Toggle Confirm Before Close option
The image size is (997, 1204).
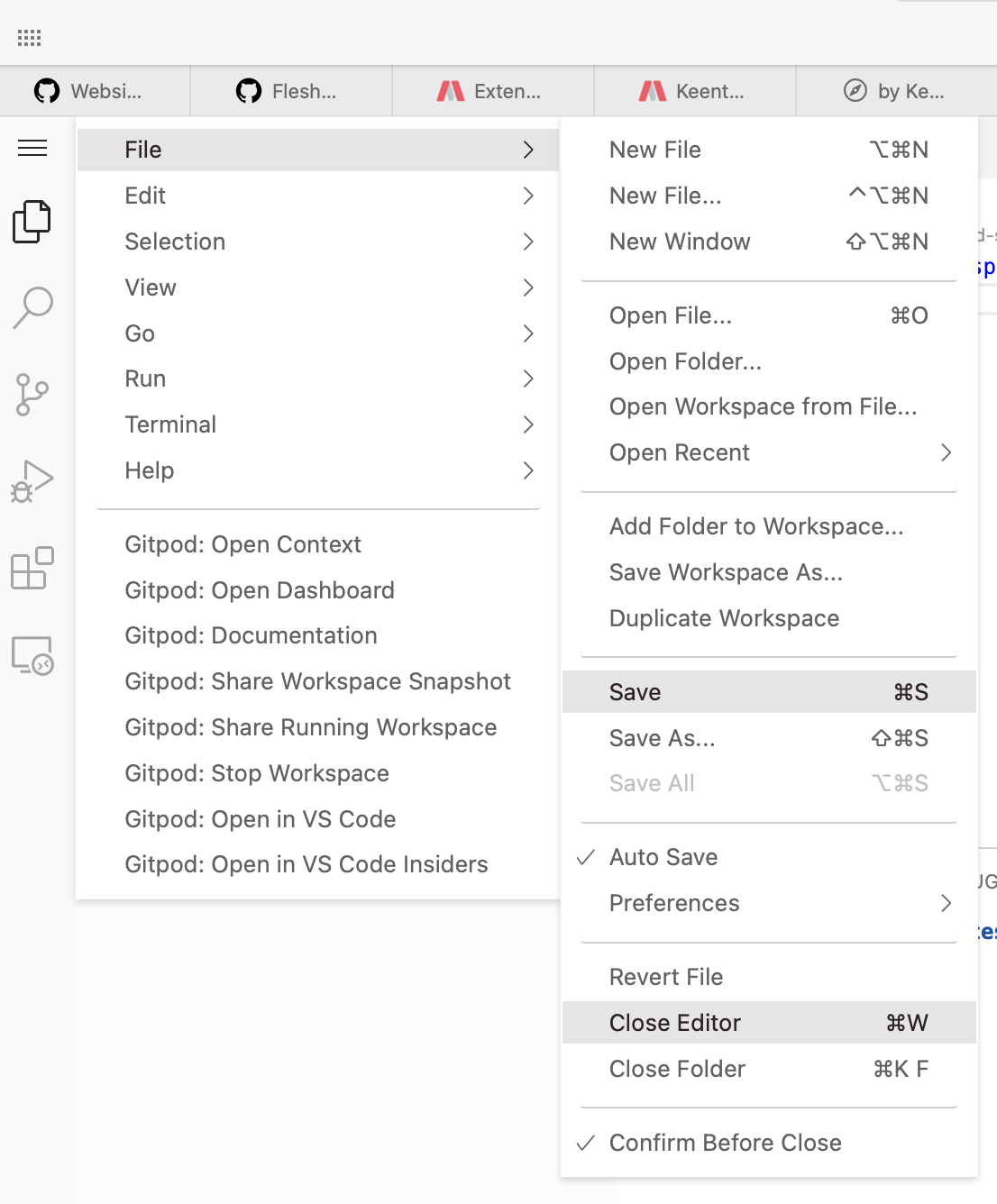pyautogui.click(x=725, y=1143)
